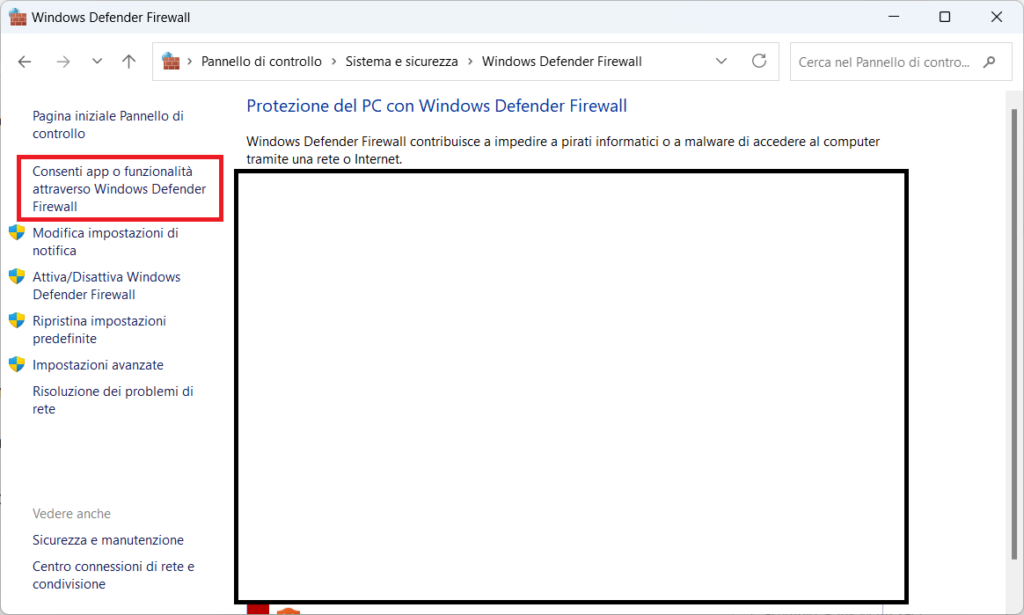Click the refresh button in address bar

759,61
